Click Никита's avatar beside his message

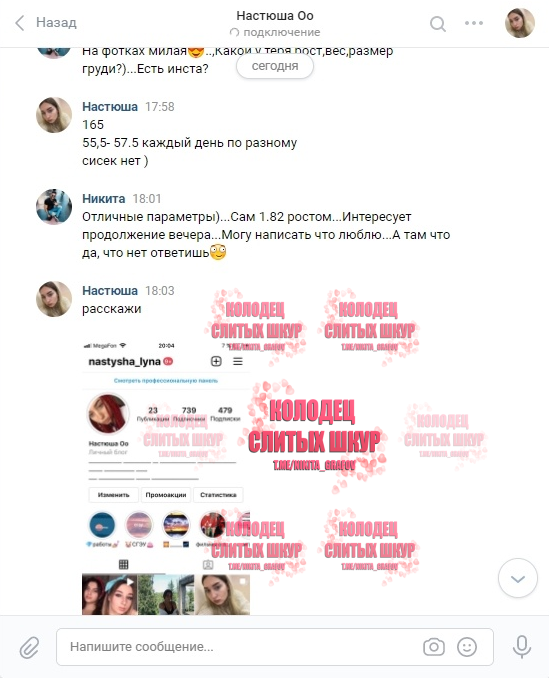[x=54, y=207]
